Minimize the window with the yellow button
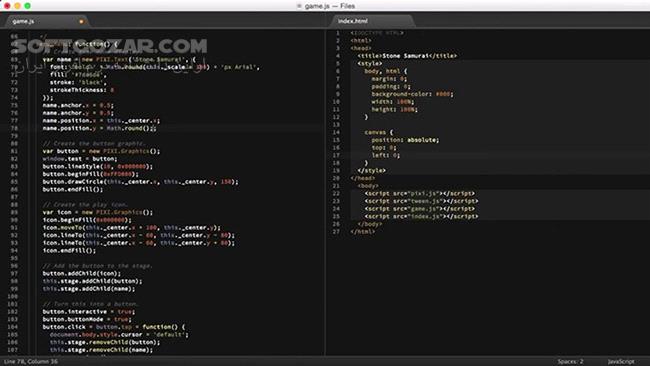This screenshot has height=366, width=650. click(x=17, y=6)
